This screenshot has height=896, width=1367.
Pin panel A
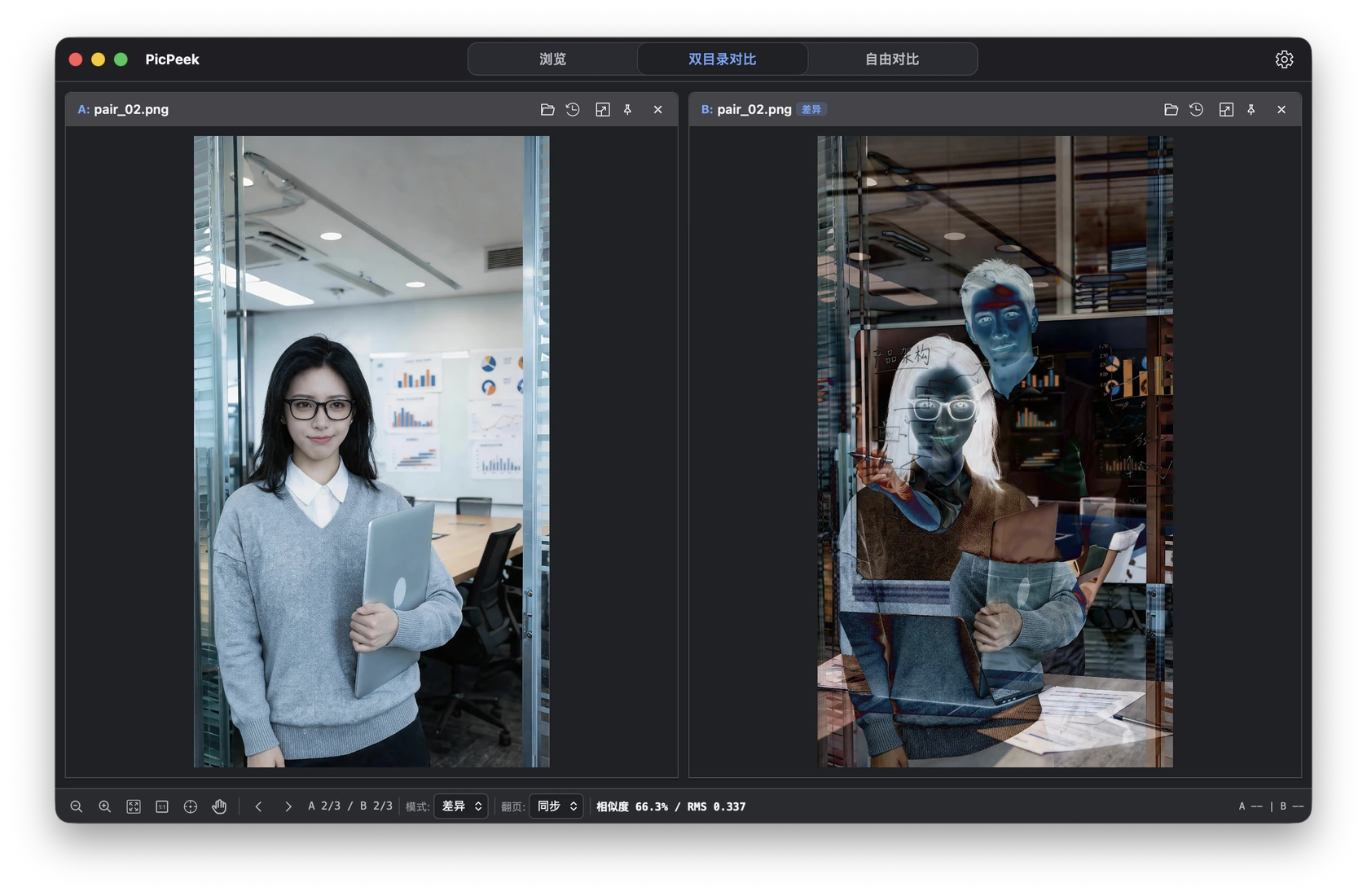tap(628, 109)
